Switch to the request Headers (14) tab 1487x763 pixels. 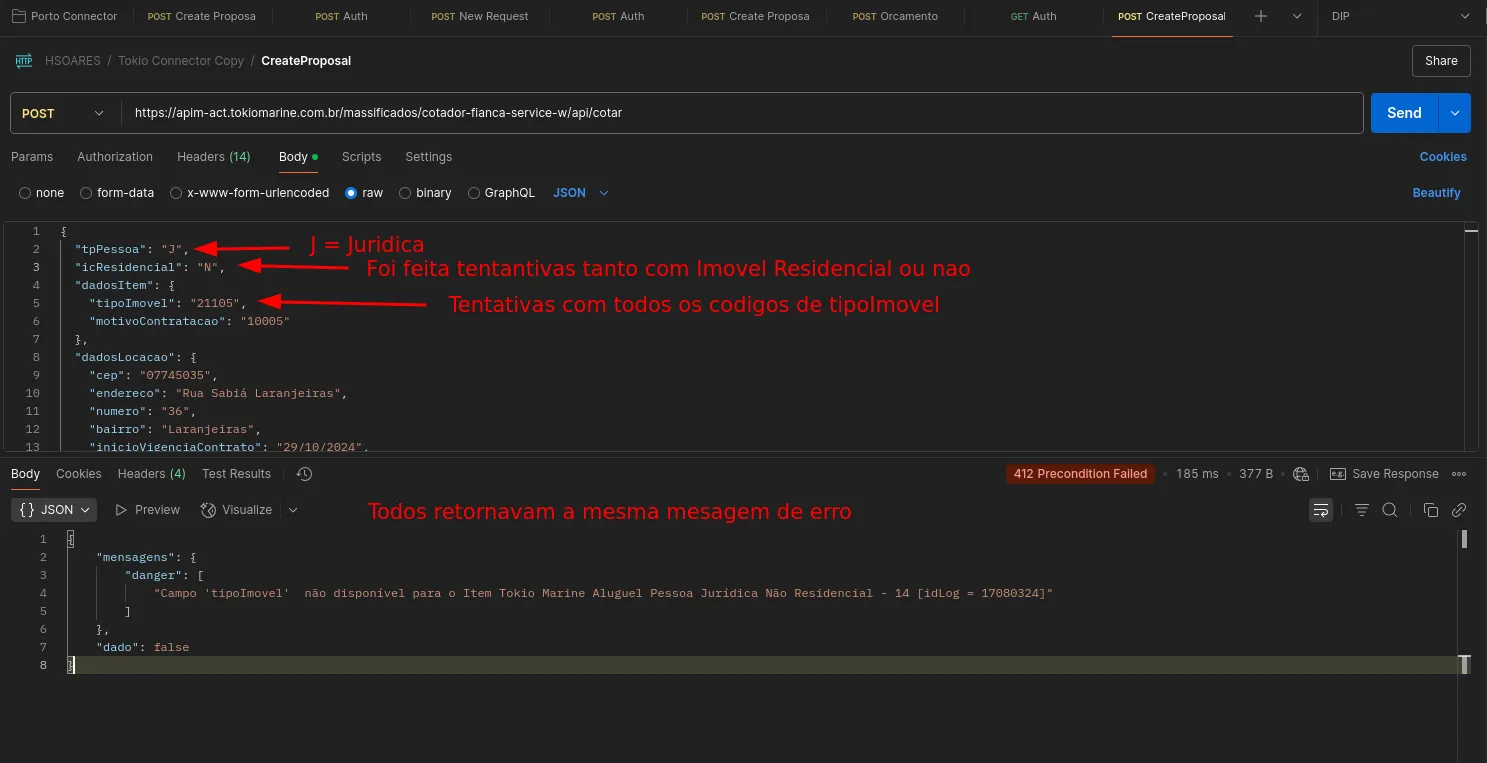pyautogui.click(x=213, y=157)
